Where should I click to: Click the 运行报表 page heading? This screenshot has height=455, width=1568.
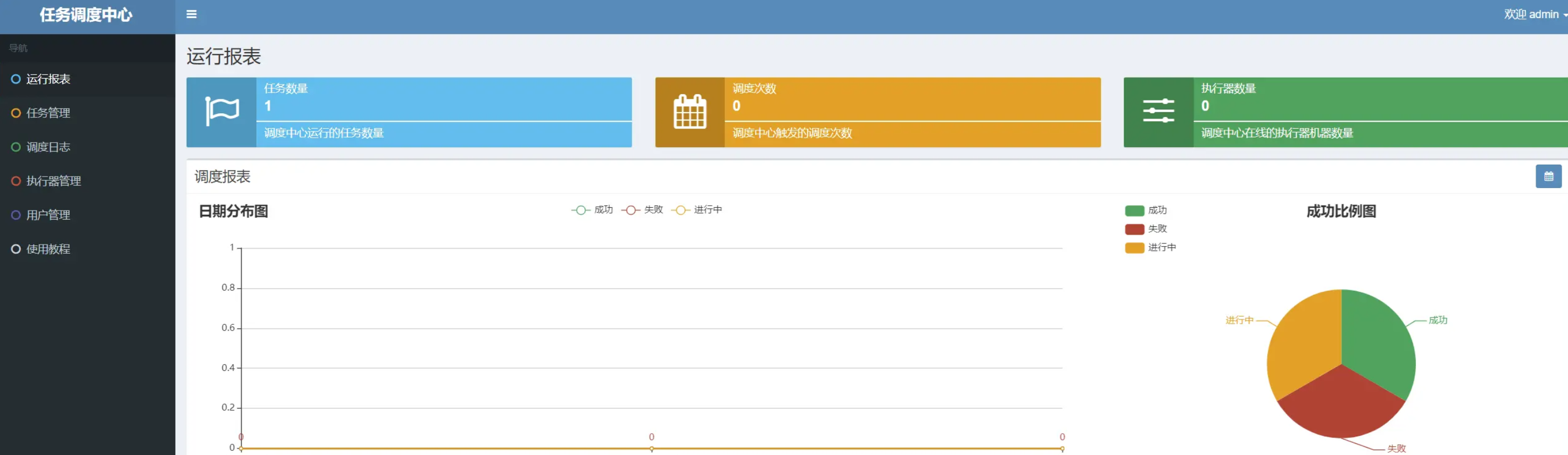223,56
